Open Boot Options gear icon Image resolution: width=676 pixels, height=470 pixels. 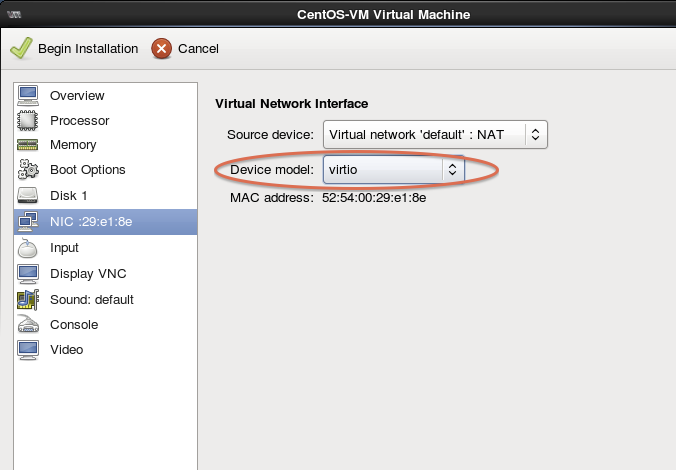(28, 170)
